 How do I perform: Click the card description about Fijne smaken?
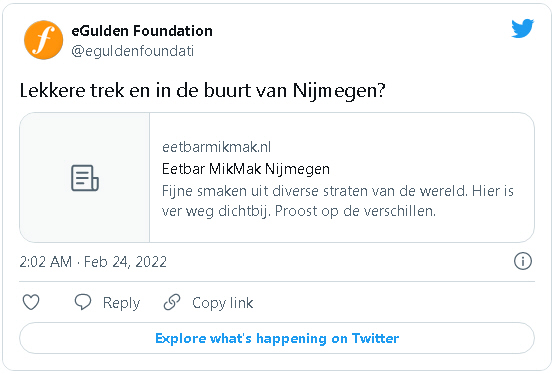pos(338,201)
